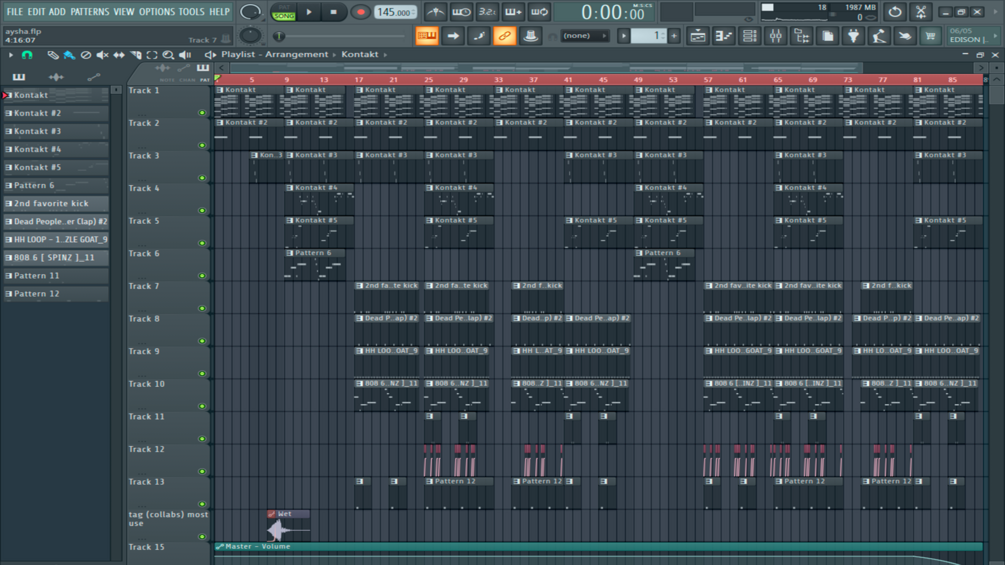Click the circular arrow icon near memory display
1005x565 pixels.
coord(895,12)
